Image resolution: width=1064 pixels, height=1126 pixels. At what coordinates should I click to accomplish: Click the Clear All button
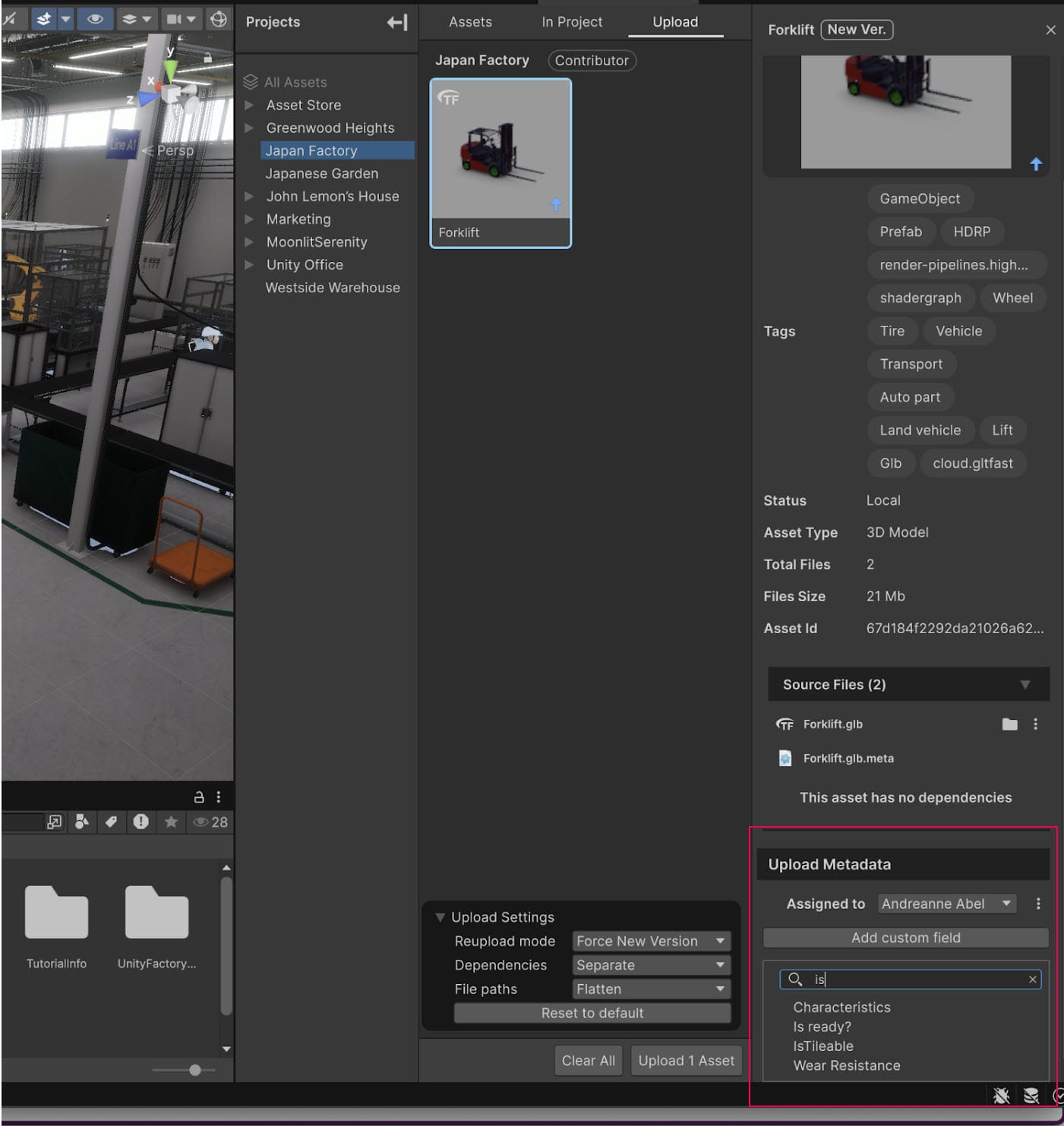[x=589, y=1061]
